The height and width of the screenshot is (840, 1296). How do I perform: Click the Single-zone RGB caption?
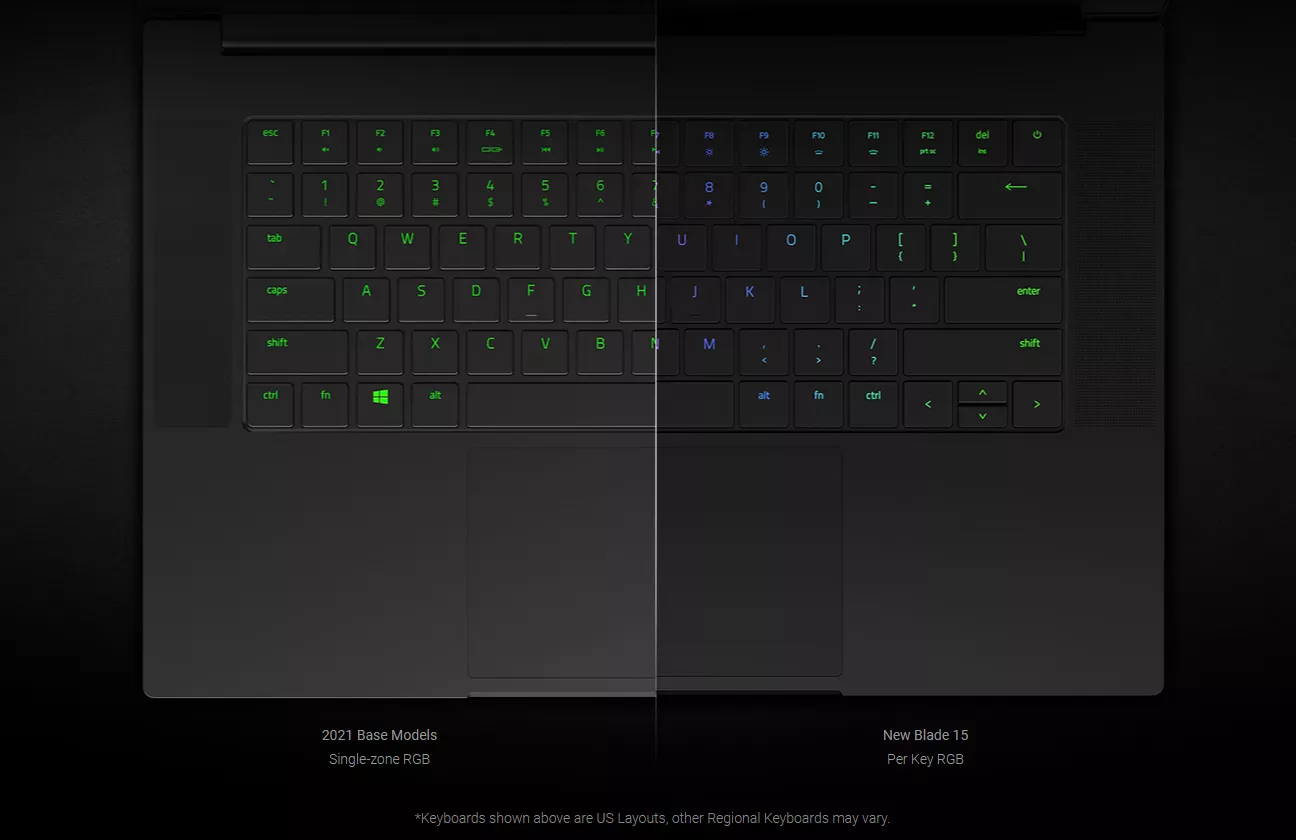[379, 759]
